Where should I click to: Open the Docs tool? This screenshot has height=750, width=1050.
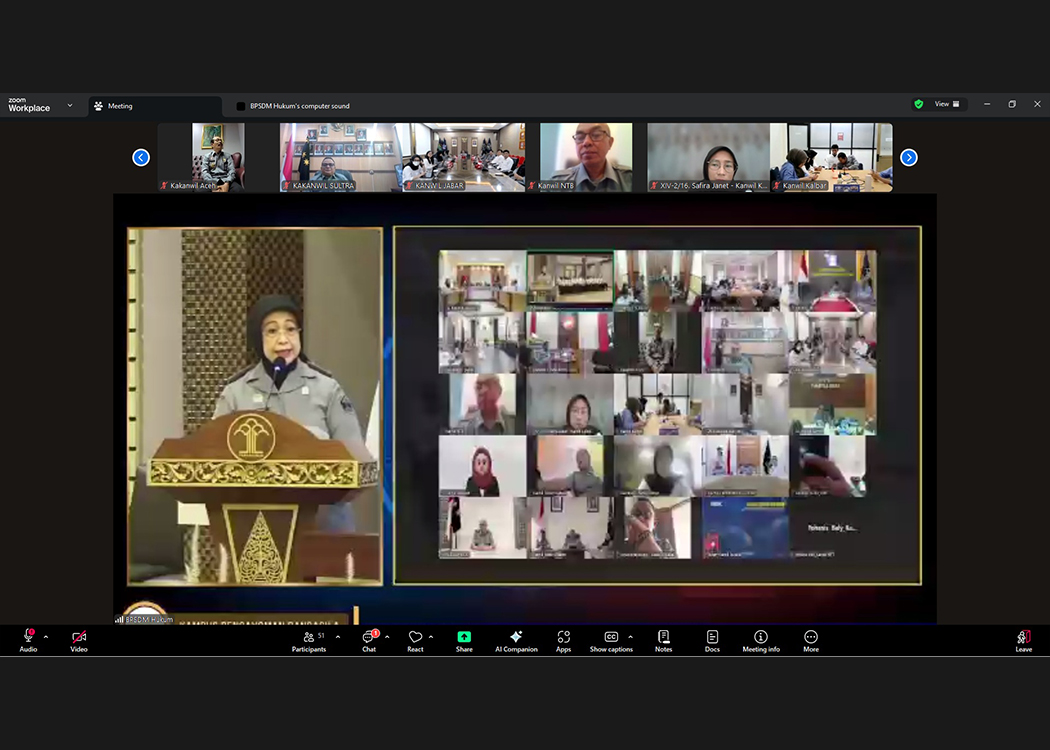point(712,638)
